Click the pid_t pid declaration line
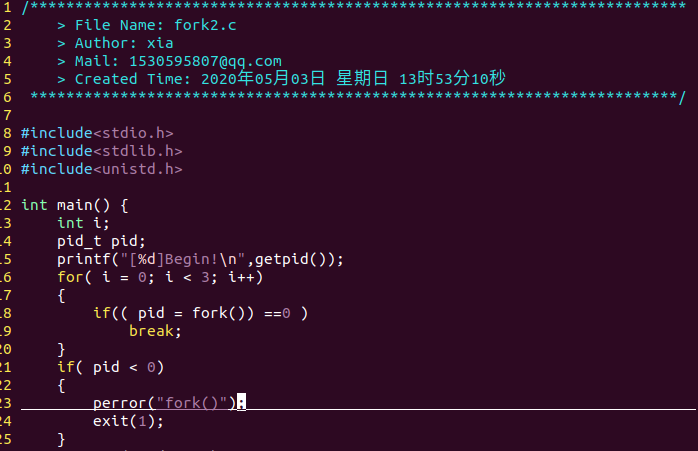The image size is (698, 451). (101, 241)
